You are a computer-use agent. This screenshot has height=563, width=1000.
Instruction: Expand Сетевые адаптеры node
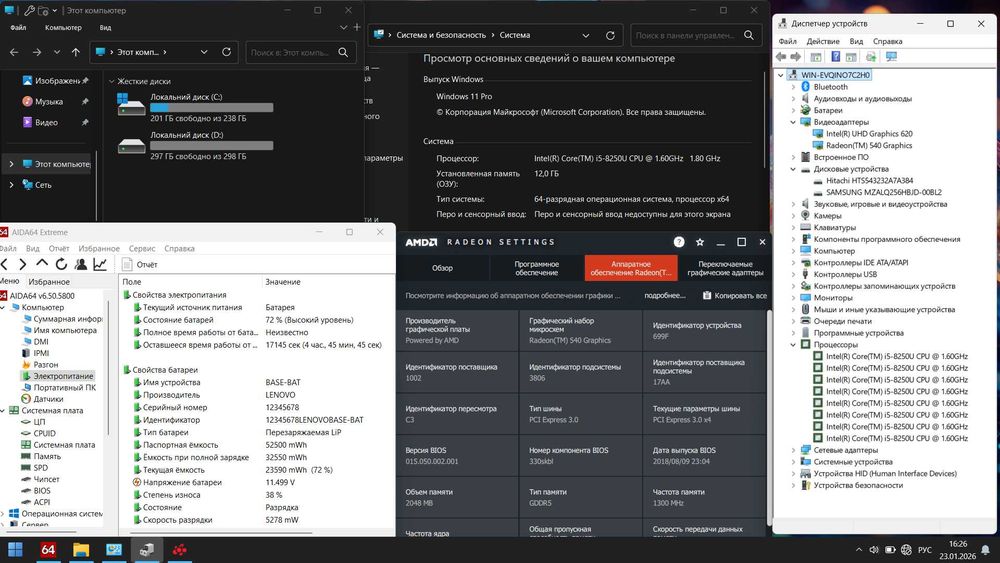[793, 450]
